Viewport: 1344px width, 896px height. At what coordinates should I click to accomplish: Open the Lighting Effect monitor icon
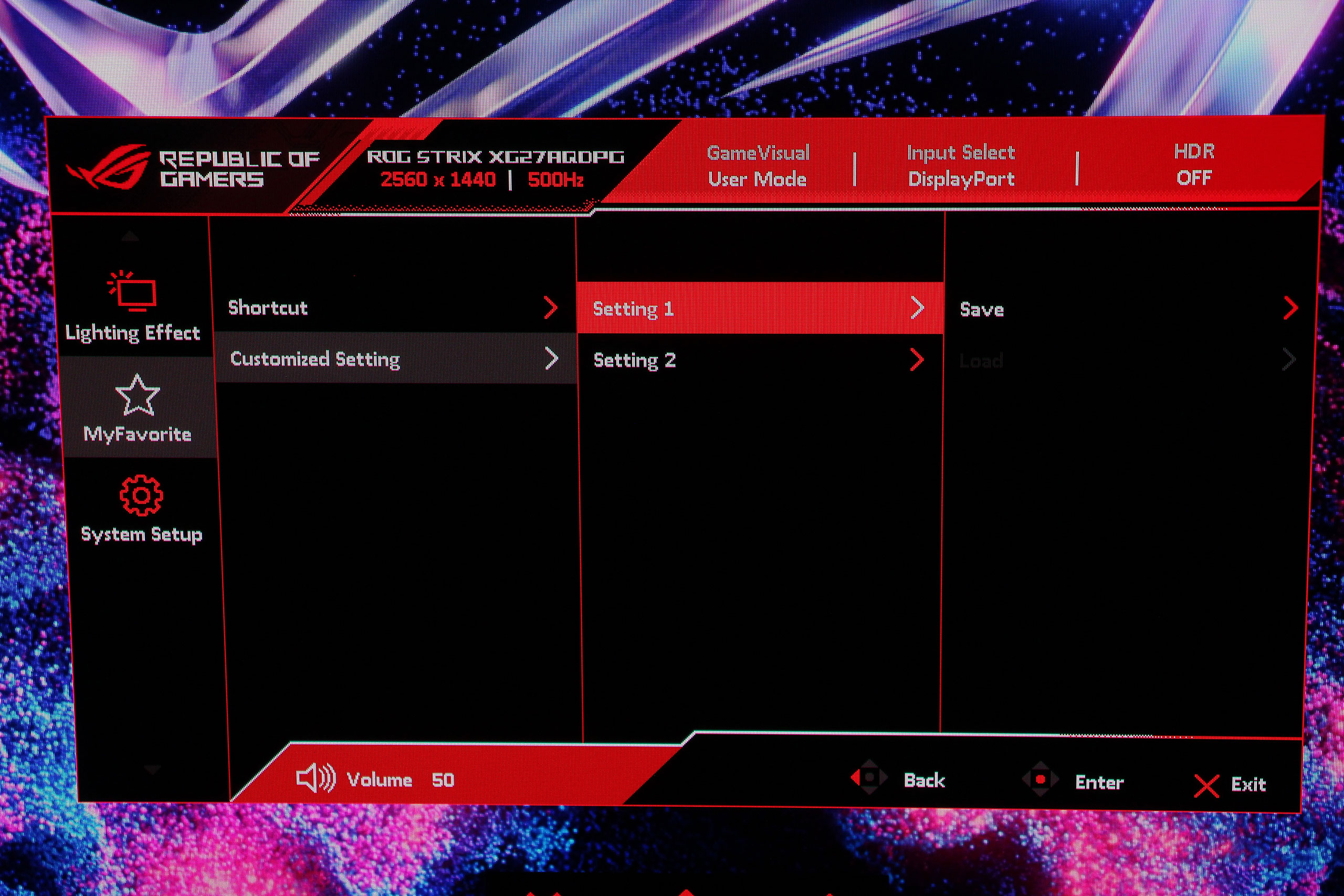(134, 291)
